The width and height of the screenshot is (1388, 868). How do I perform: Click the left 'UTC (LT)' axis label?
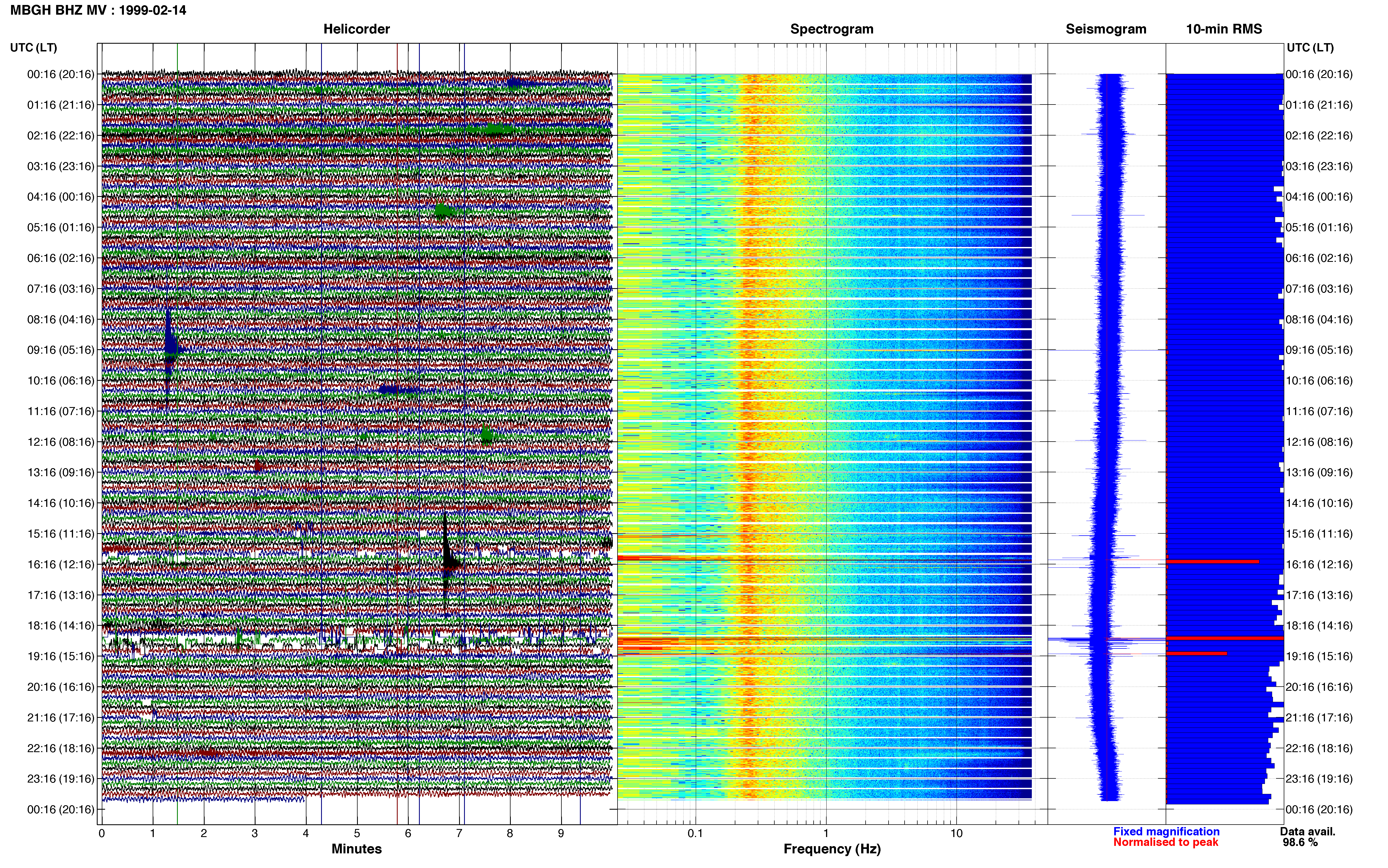34,48
